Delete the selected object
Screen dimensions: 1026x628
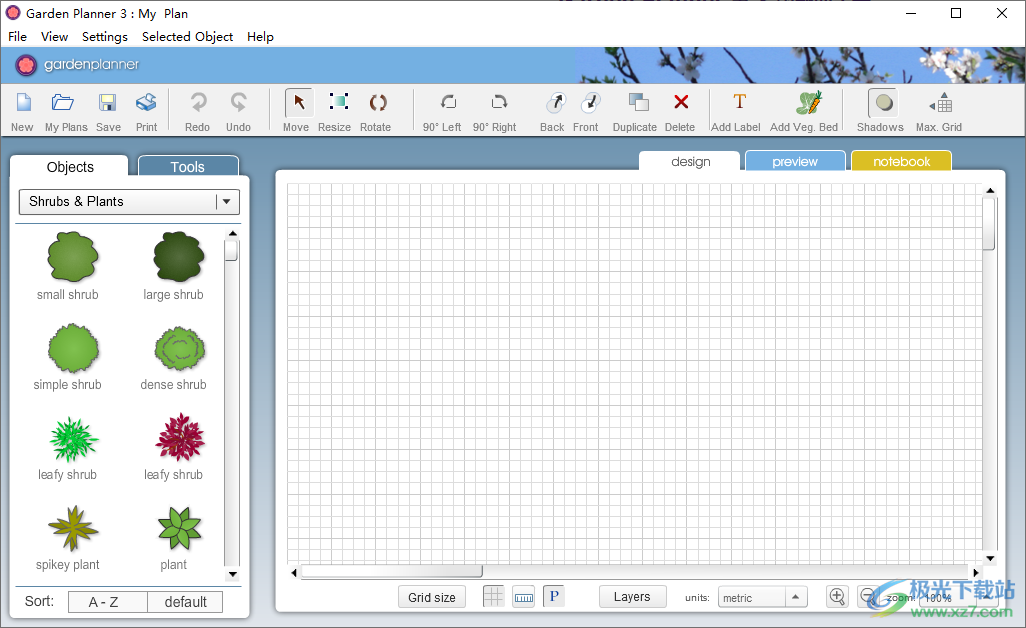pyautogui.click(x=681, y=102)
